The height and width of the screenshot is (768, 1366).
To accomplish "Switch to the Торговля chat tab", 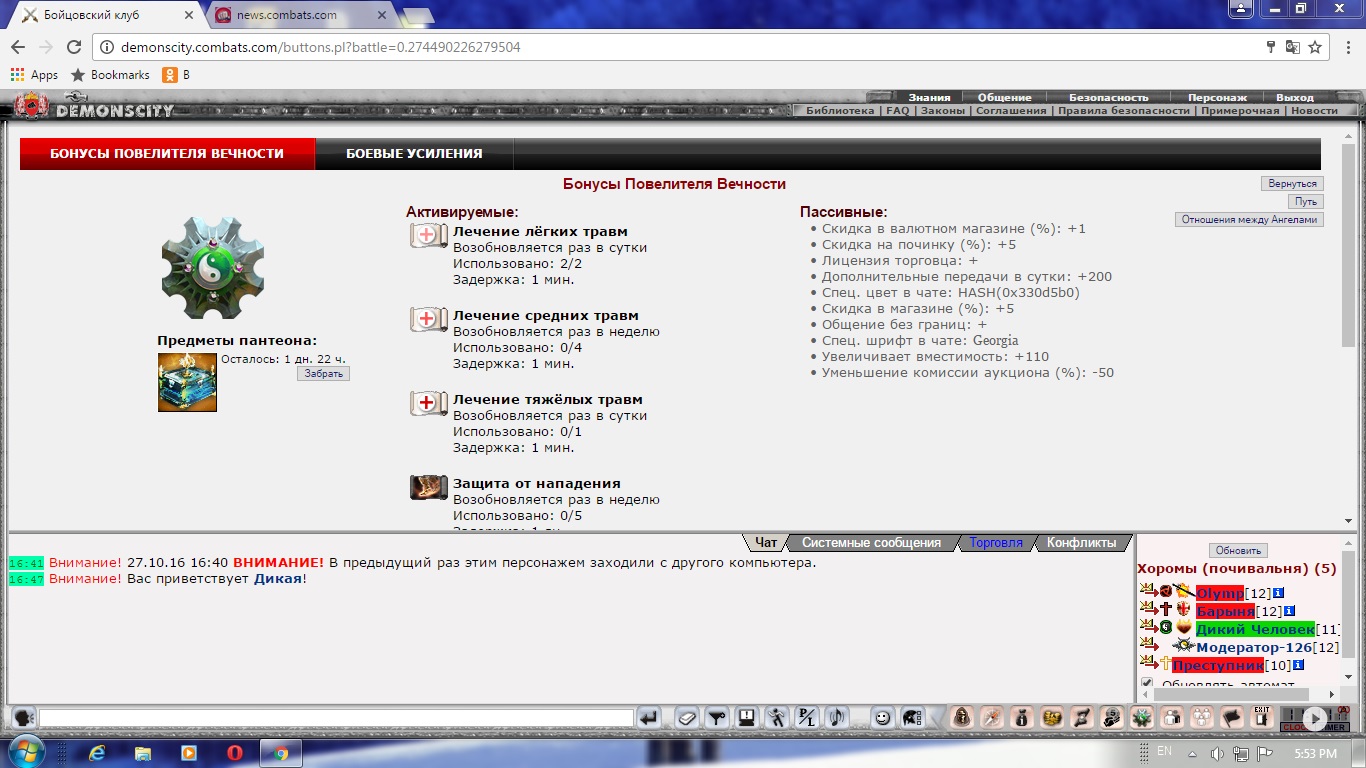I will (x=996, y=542).
